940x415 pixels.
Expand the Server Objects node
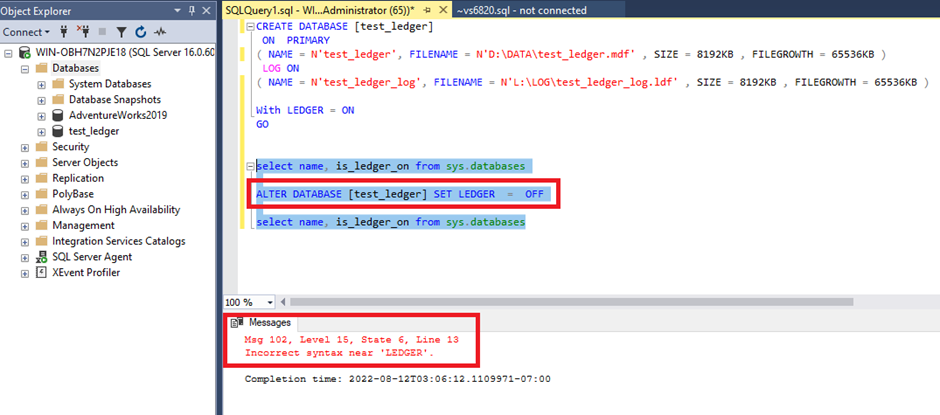tap(25, 163)
